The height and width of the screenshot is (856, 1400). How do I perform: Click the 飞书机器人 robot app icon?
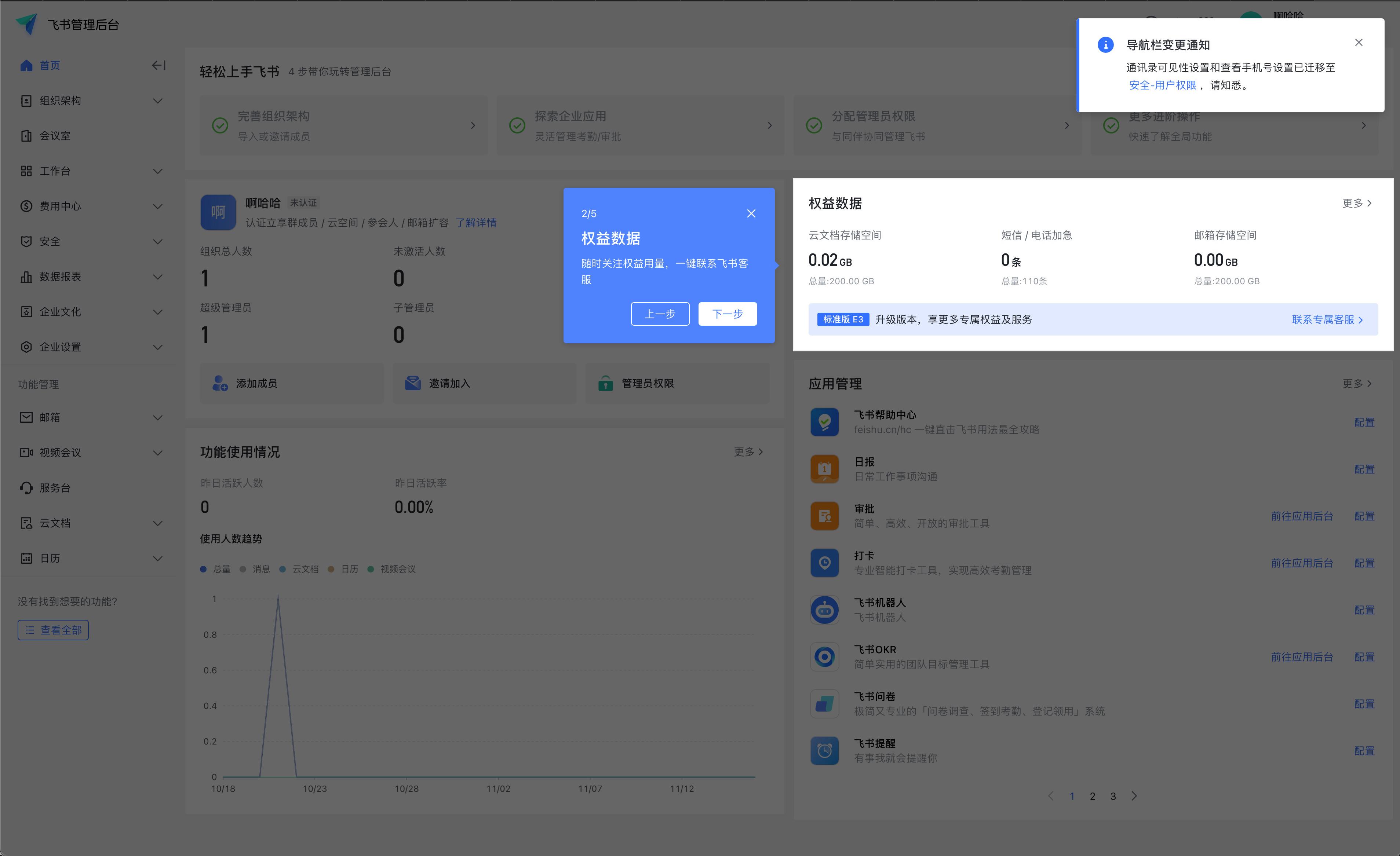tap(824, 610)
